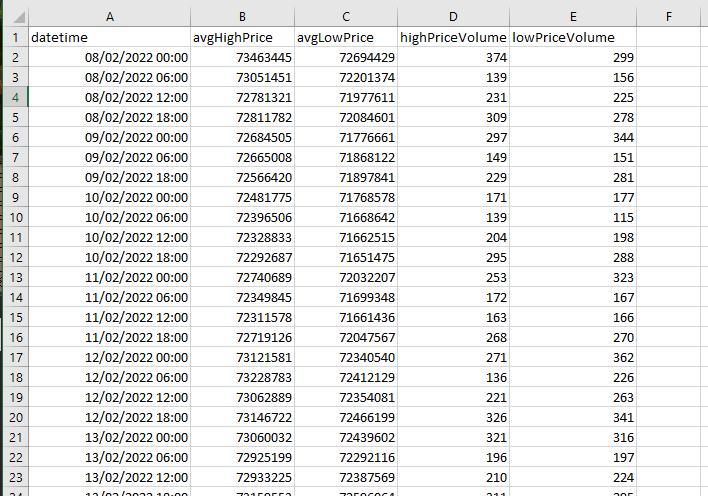Select avgHighPrice value 73146722
The height and width of the screenshot is (496, 708).
point(242,417)
